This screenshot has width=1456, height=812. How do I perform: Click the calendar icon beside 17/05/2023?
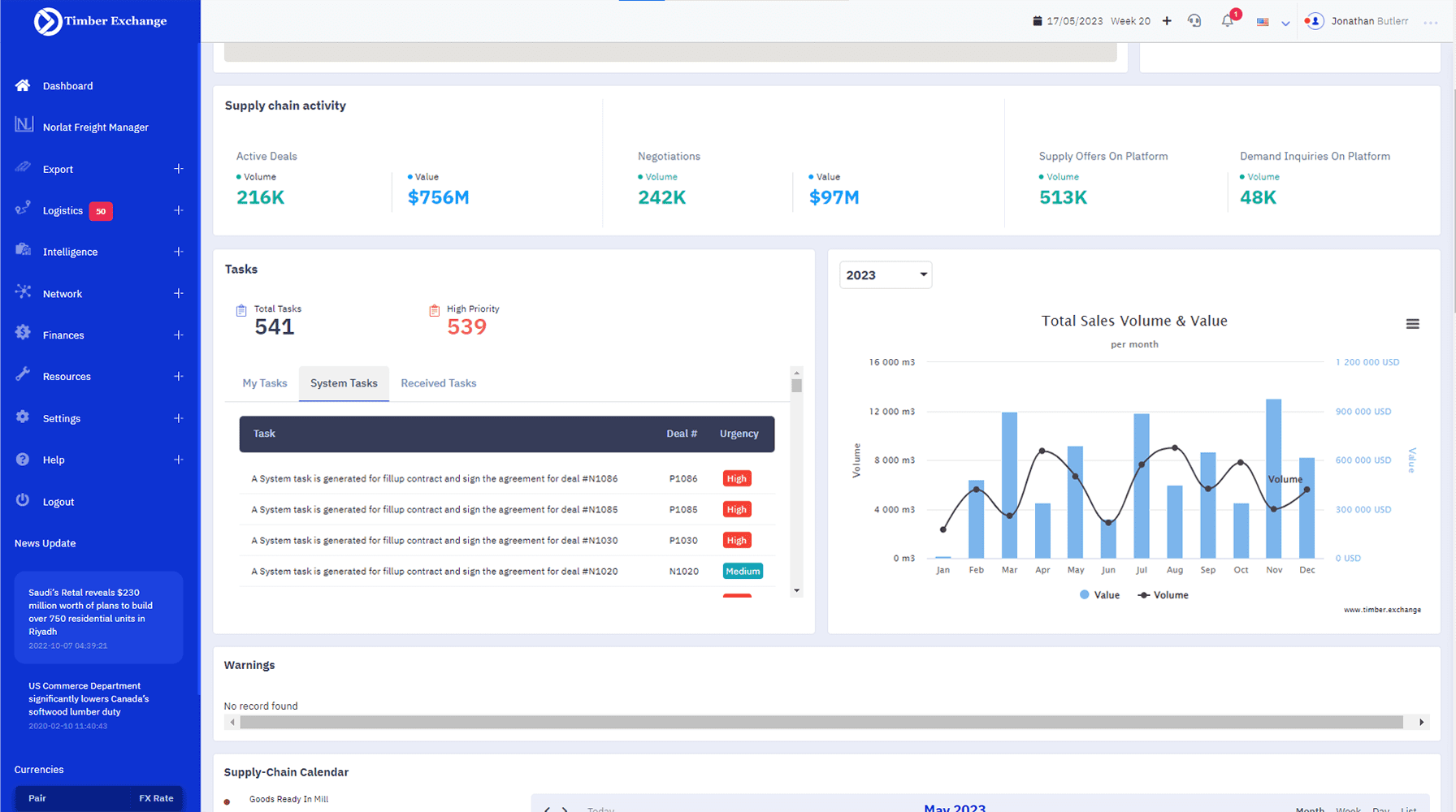point(1038,21)
